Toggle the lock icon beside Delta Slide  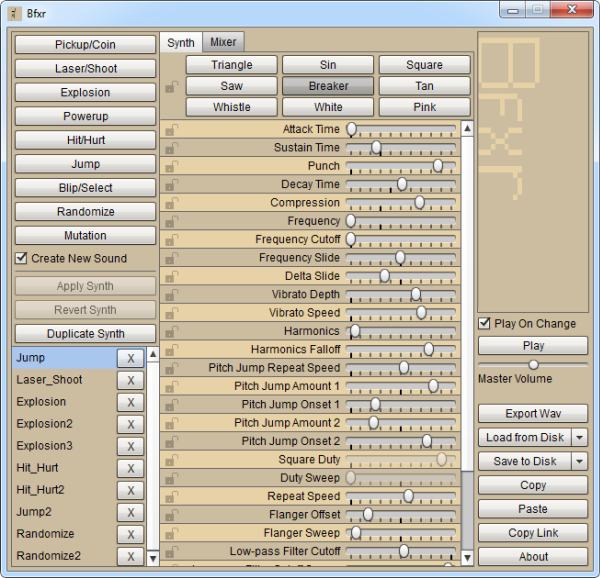click(171, 277)
